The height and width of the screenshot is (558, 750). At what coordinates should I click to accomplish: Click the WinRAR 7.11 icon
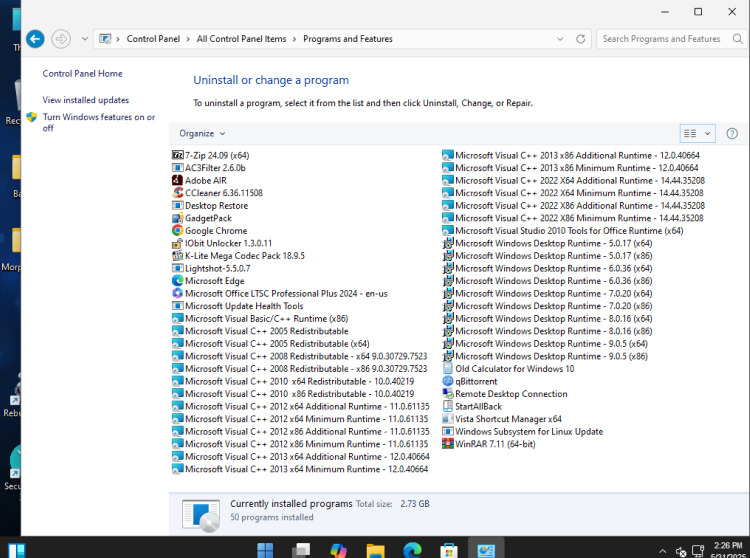448,444
